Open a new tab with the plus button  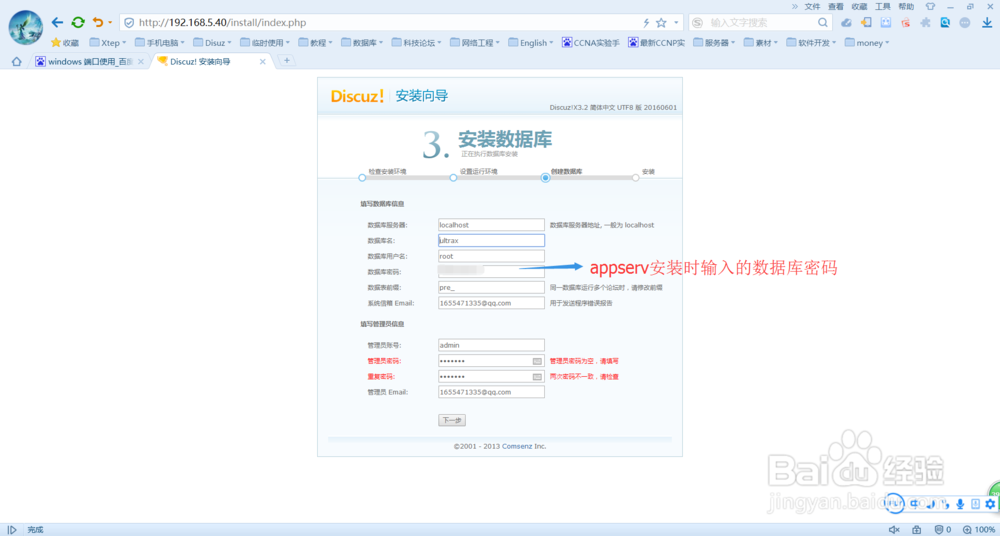click(x=287, y=61)
